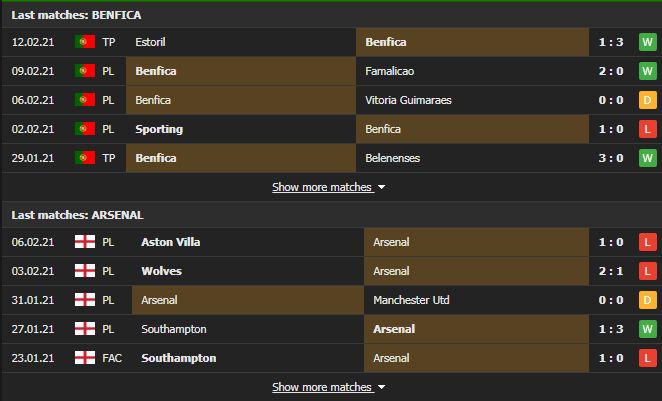Click the Last matches: ARSENAL header

(77, 215)
